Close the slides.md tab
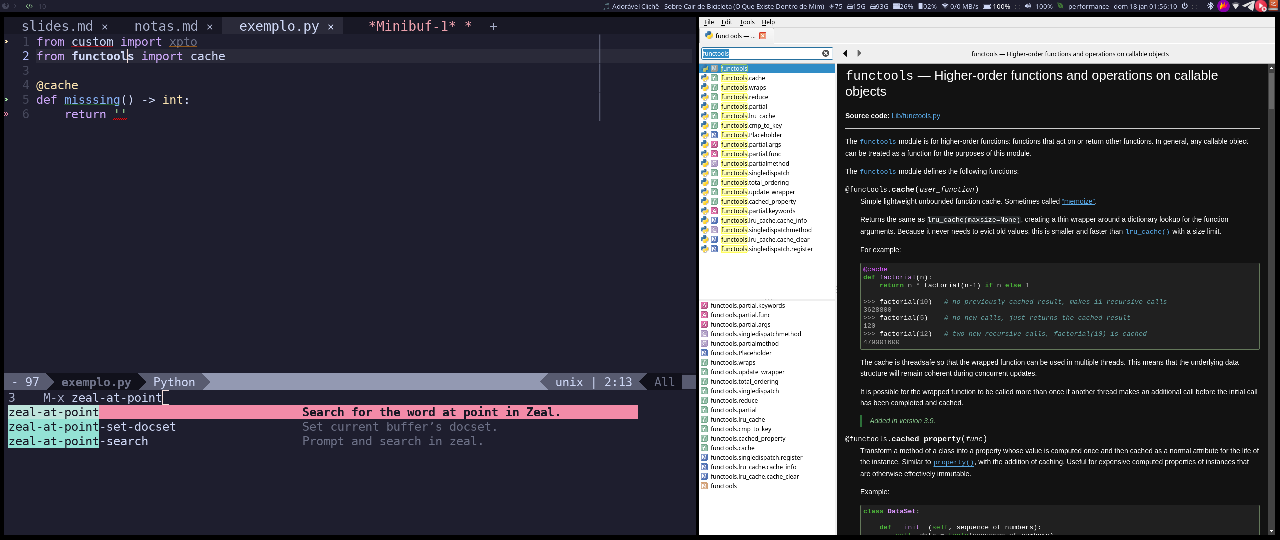1280x540 pixels. [104, 27]
